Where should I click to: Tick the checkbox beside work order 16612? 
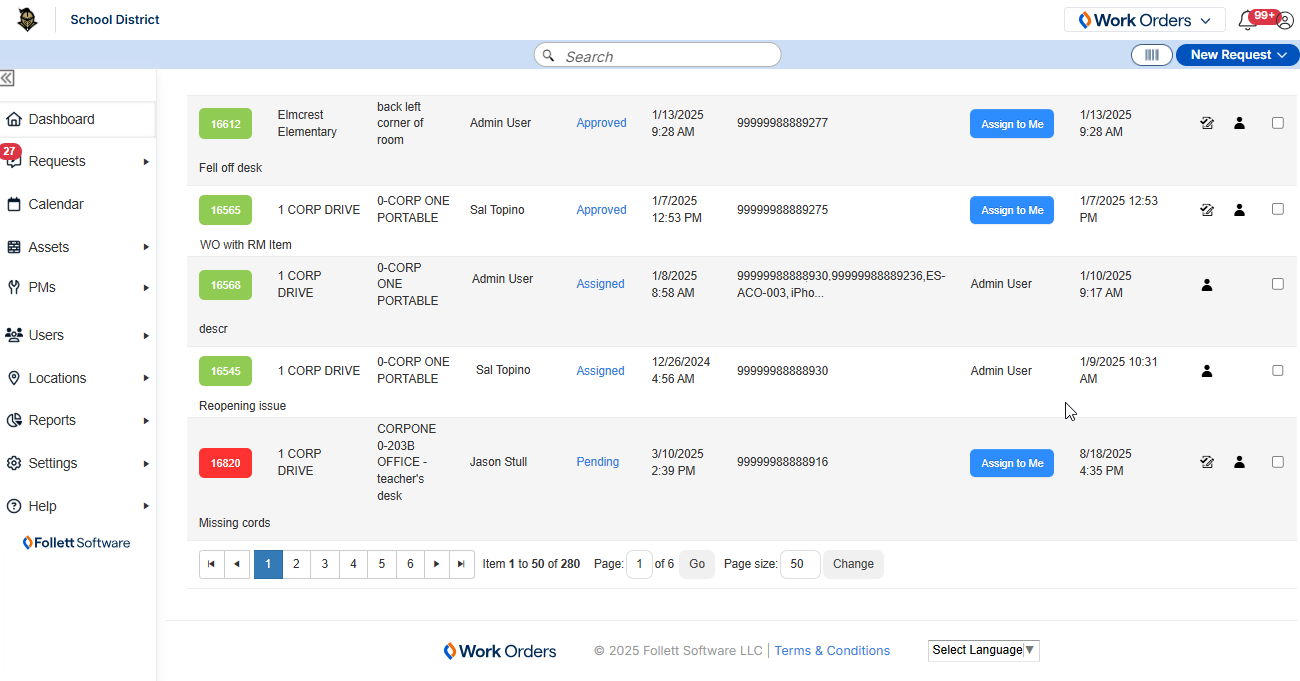1277,122
